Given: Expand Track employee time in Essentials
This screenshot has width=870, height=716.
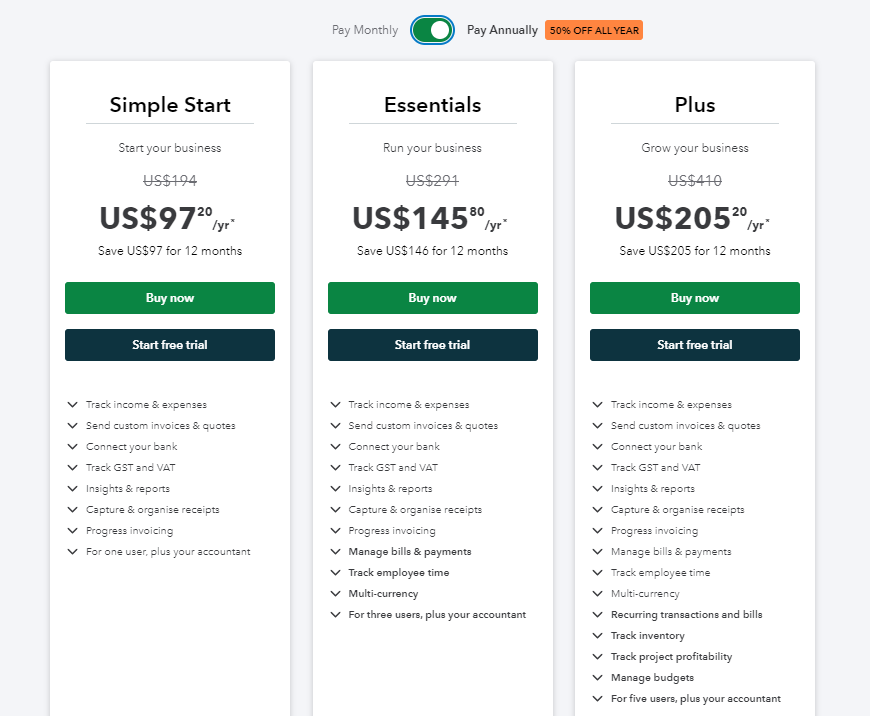Looking at the screenshot, I should 335,573.
